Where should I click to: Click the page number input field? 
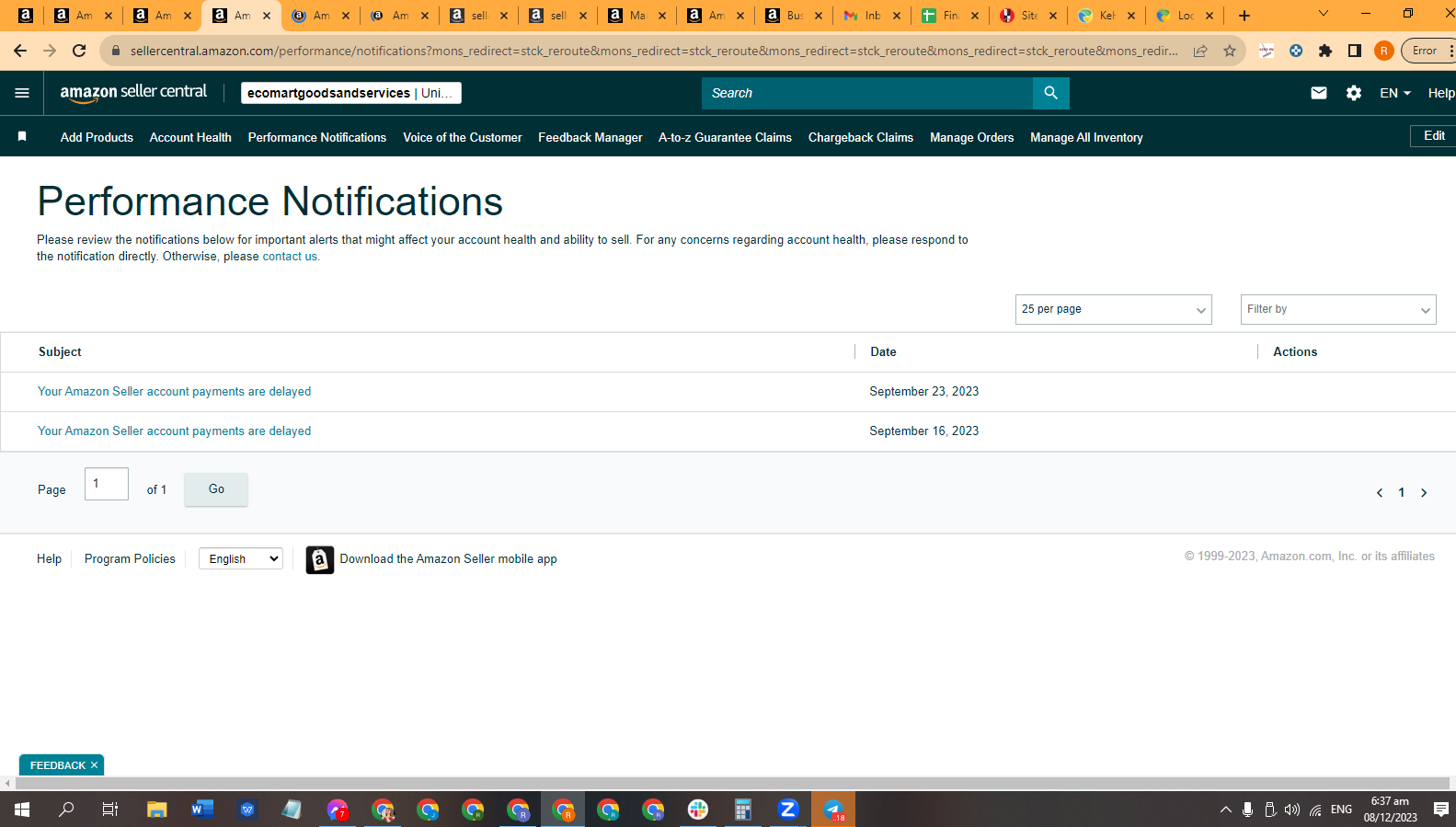click(107, 484)
